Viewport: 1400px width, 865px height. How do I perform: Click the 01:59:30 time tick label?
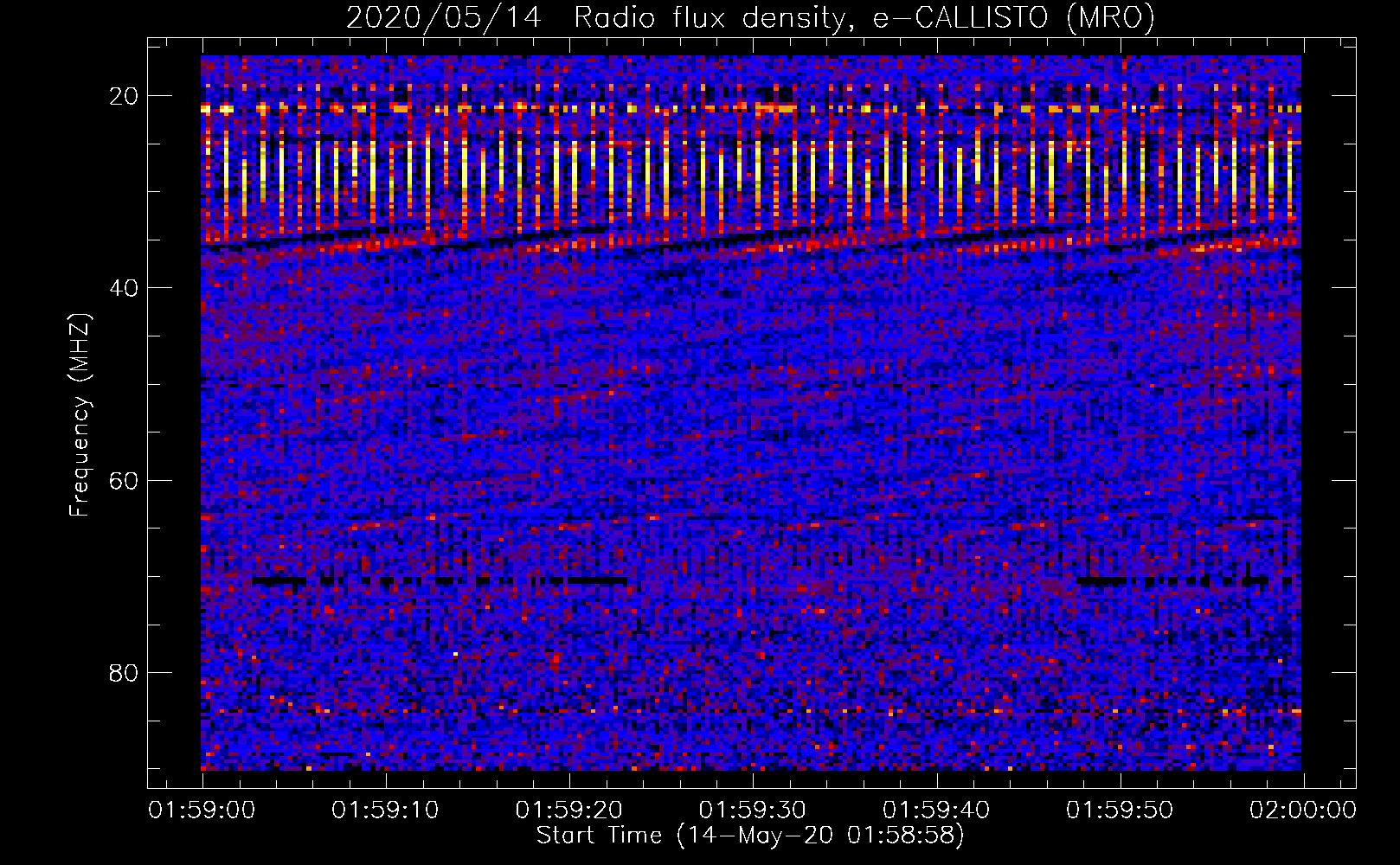click(753, 811)
